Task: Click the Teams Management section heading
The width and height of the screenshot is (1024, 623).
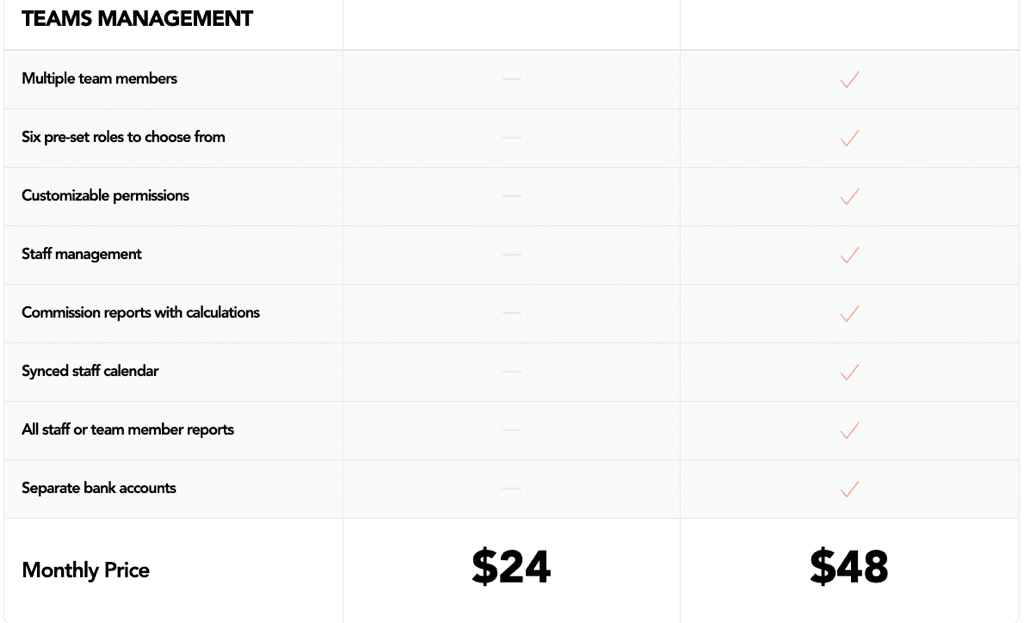Action: pyautogui.click(x=137, y=19)
